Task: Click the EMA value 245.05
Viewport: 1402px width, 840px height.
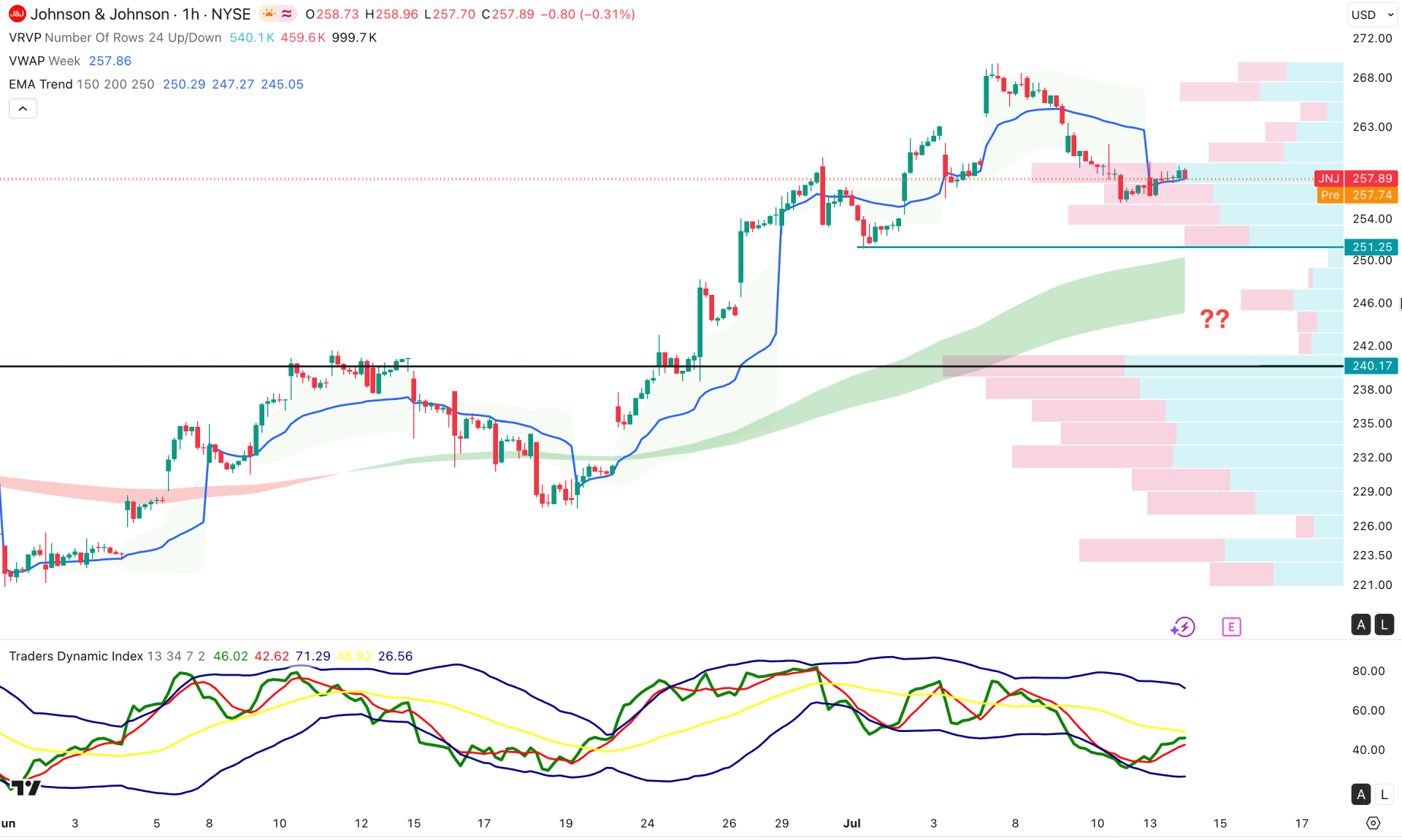Action: click(282, 84)
